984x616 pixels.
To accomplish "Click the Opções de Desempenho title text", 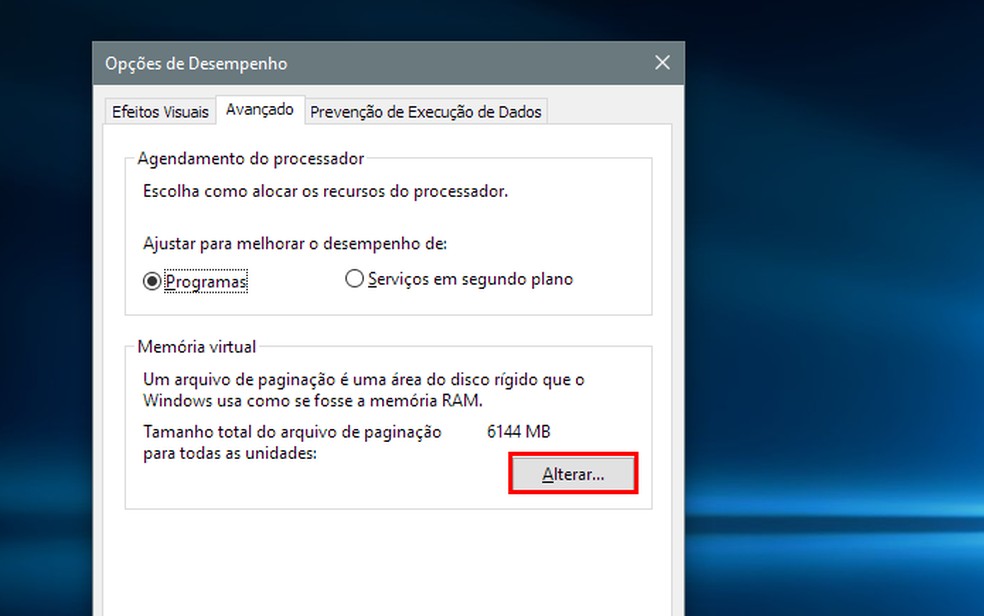I will (196, 63).
